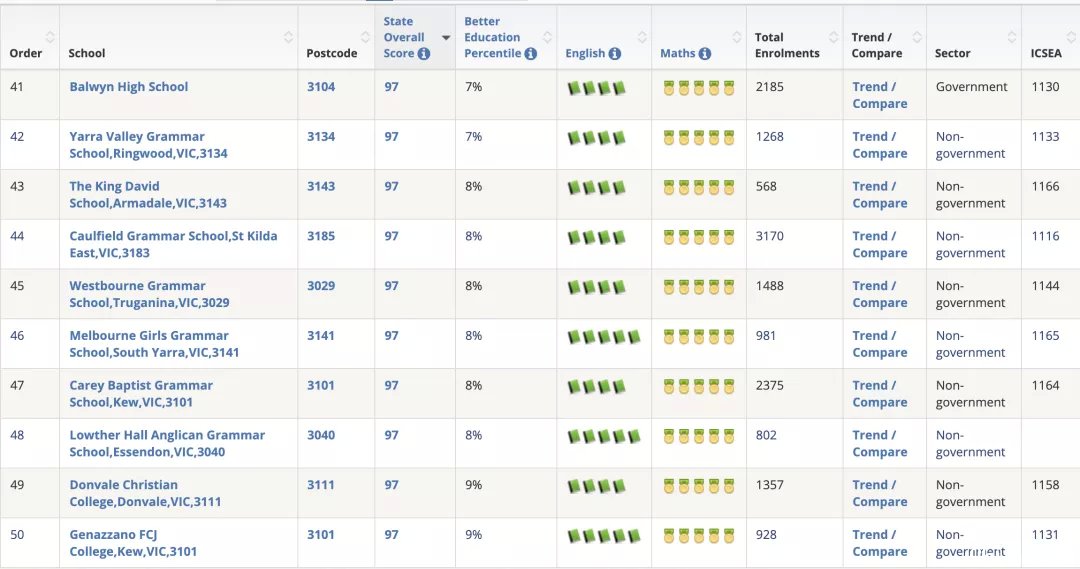
Task: Open Trend / Compare for Balwyn High School
Action: 880,95
